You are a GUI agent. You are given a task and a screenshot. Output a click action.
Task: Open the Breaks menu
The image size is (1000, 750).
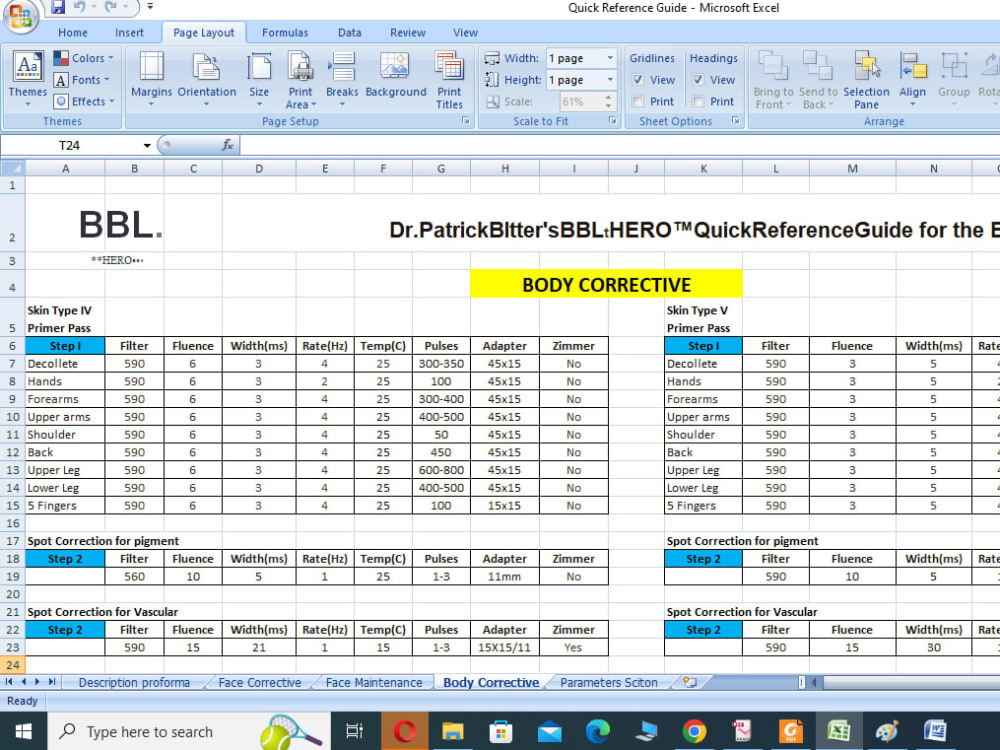tap(342, 79)
